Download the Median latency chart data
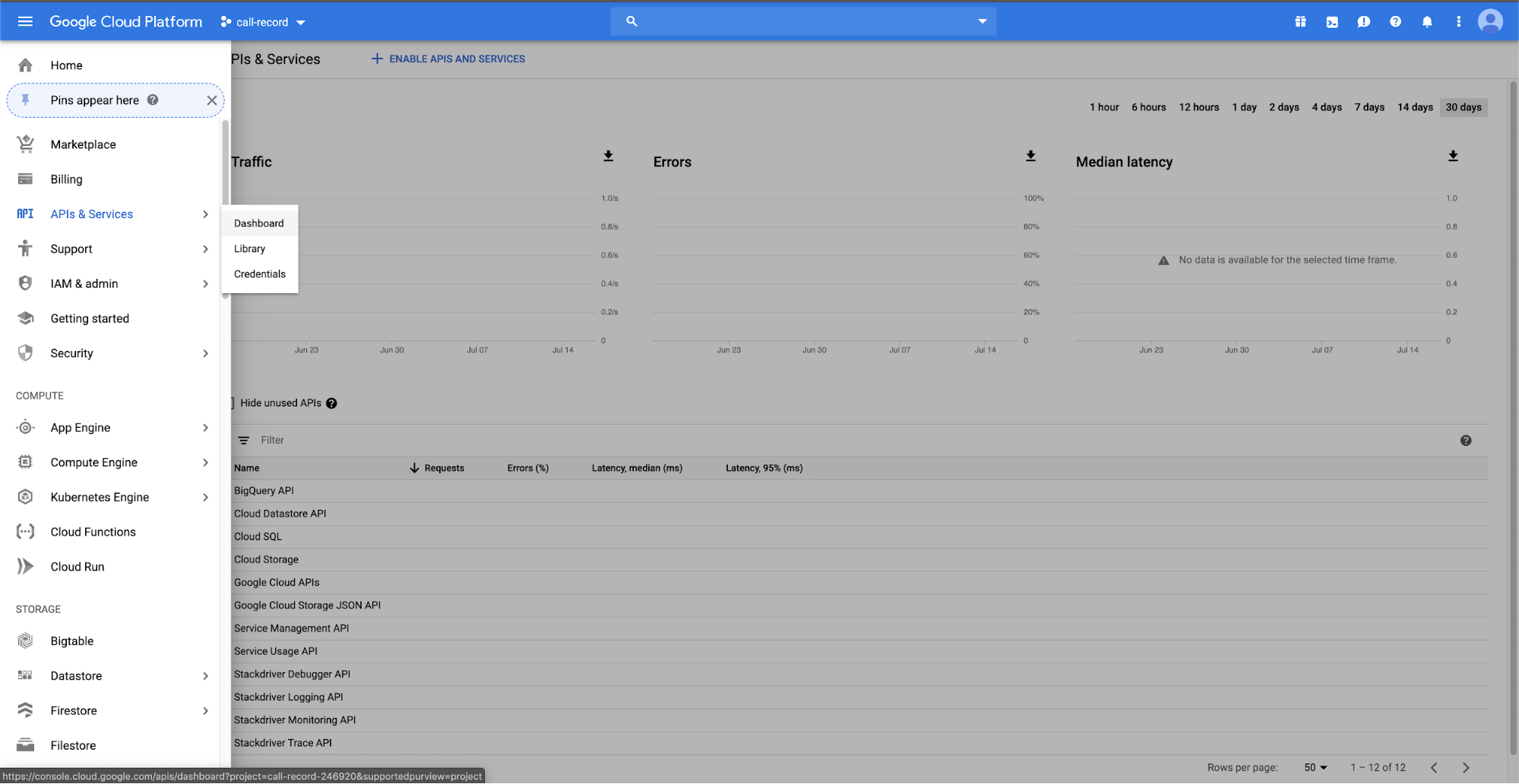This screenshot has width=1519, height=784. click(x=1453, y=156)
